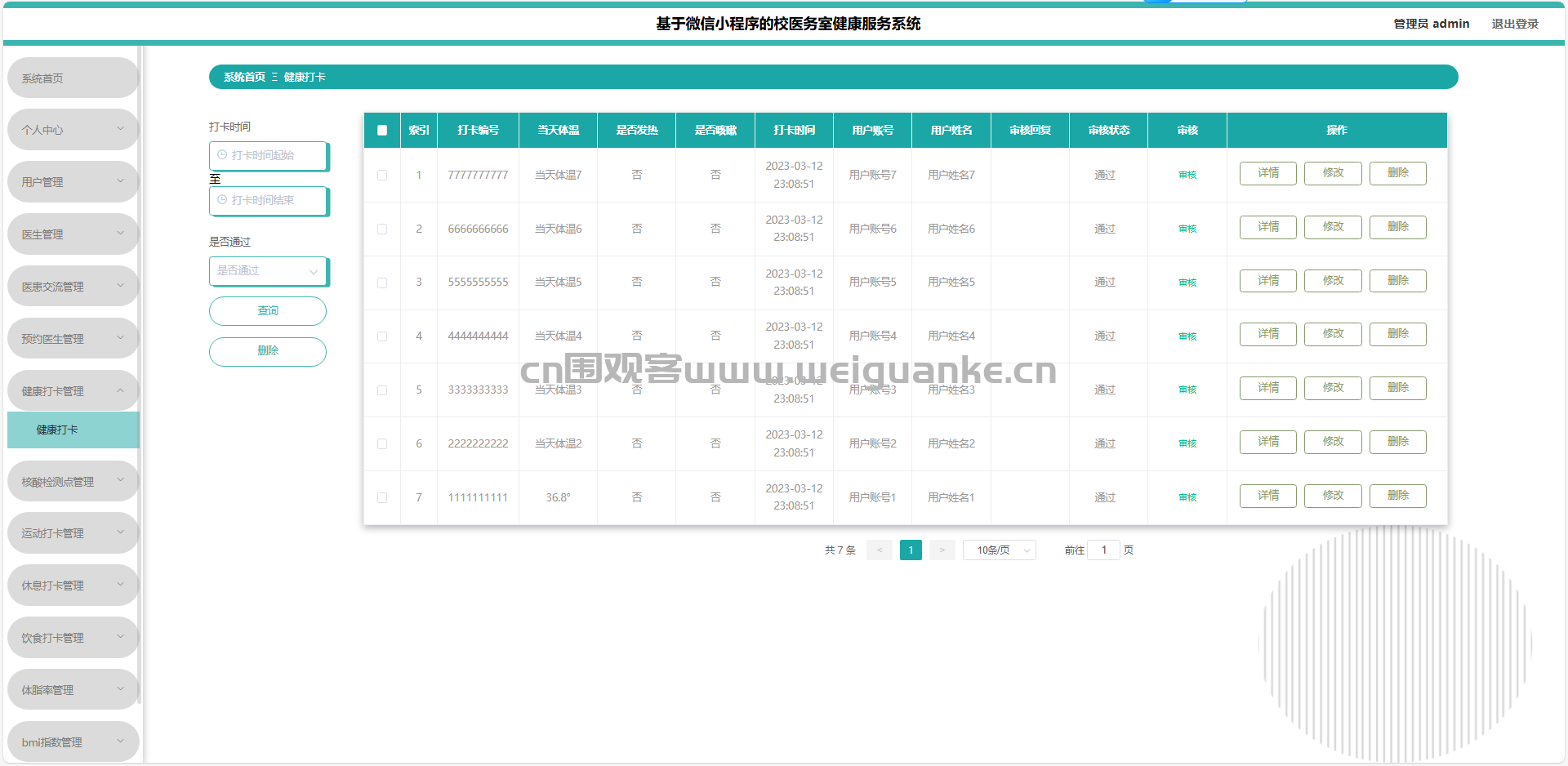
Task: Click 系统首页 breadcrumb link
Action: pos(244,77)
